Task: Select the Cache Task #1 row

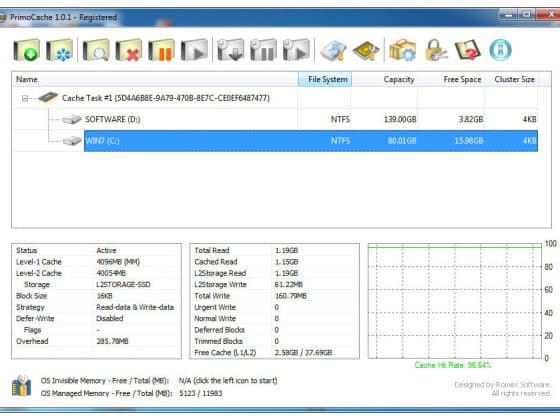Action: (x=275, y=98)
